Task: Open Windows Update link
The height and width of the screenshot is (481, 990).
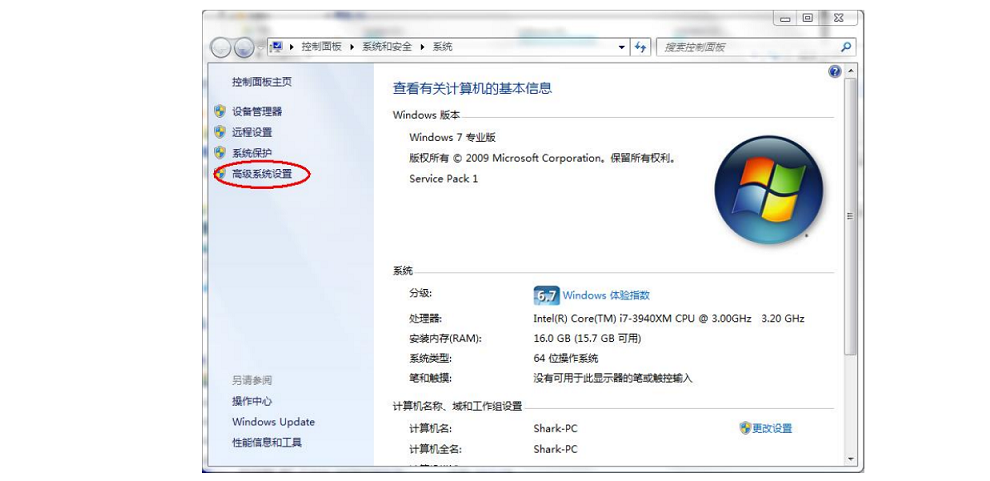Action: tap(273, 422)
